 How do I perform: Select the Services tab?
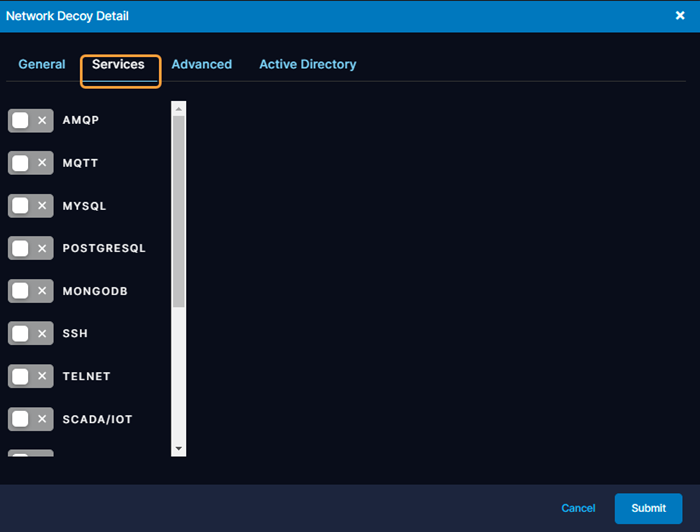coord(118,64)
